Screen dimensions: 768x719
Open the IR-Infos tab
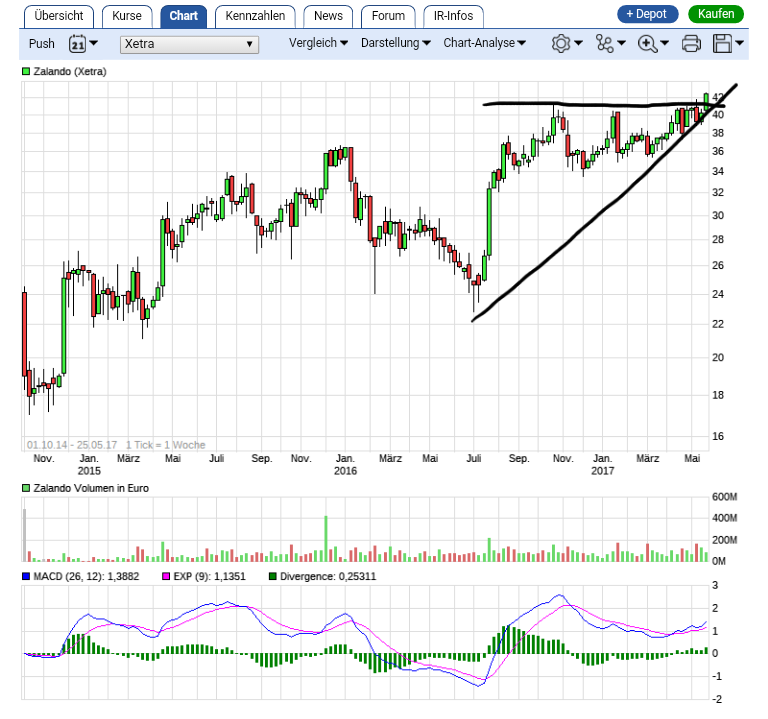pos(454,16)
